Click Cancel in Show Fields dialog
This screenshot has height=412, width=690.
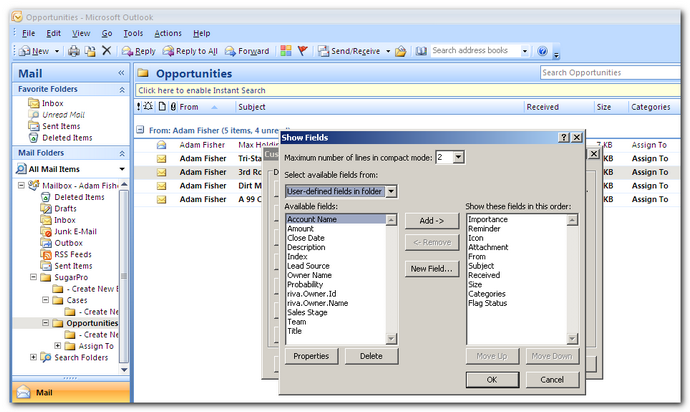552,379
